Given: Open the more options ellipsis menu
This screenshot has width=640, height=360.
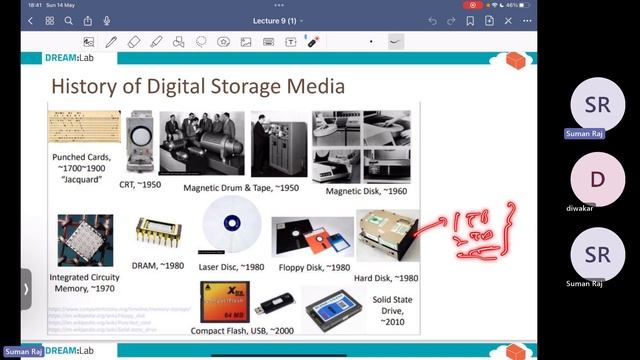Looking at the screenshot, I should [527, 21].
